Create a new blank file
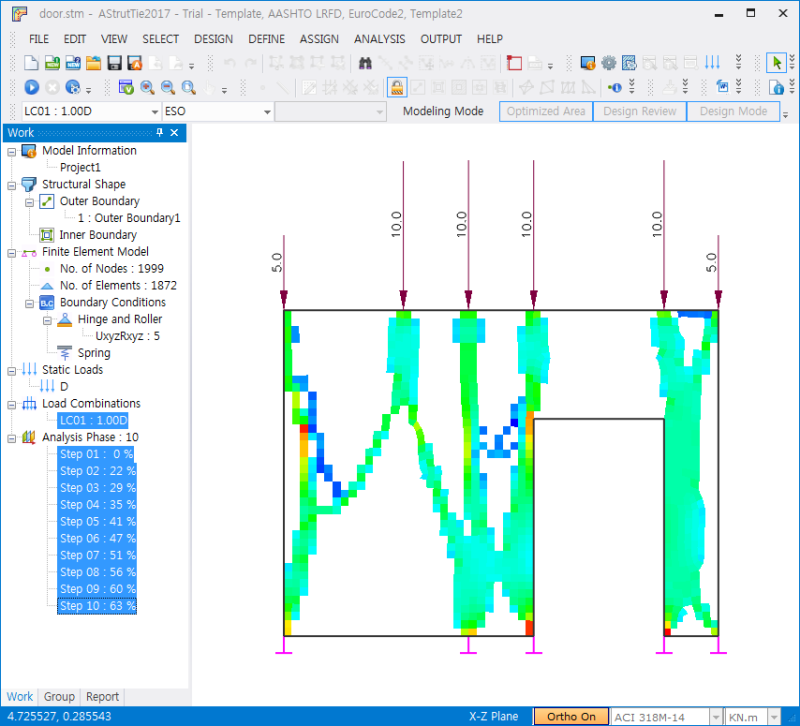800x726 pixels. point(32,63)
